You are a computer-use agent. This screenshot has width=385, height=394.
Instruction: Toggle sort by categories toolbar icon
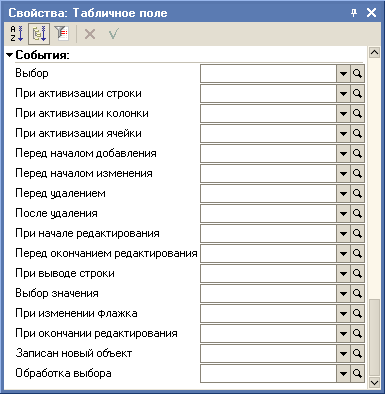(x=39, y=34)
